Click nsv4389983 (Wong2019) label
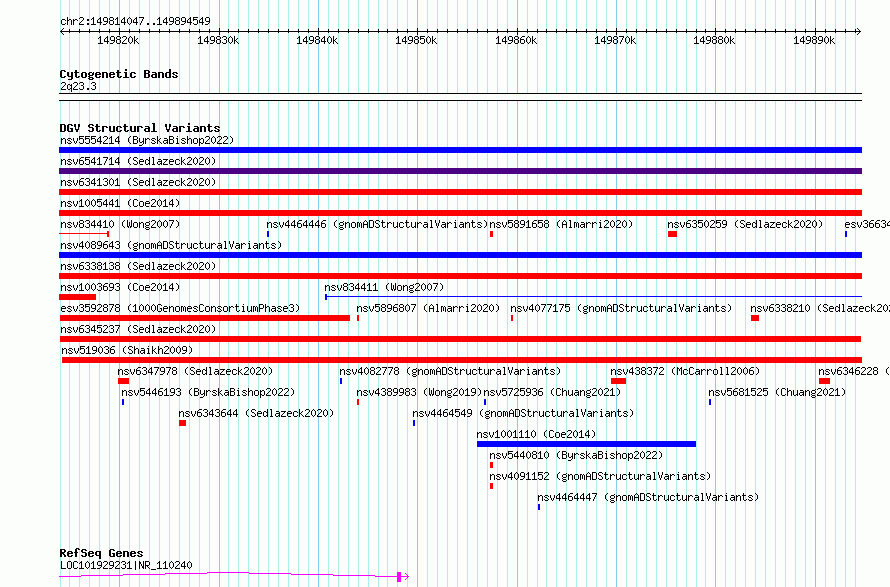Image resolution: width=890 pixels, height=587 pixels. coord(419,392)
